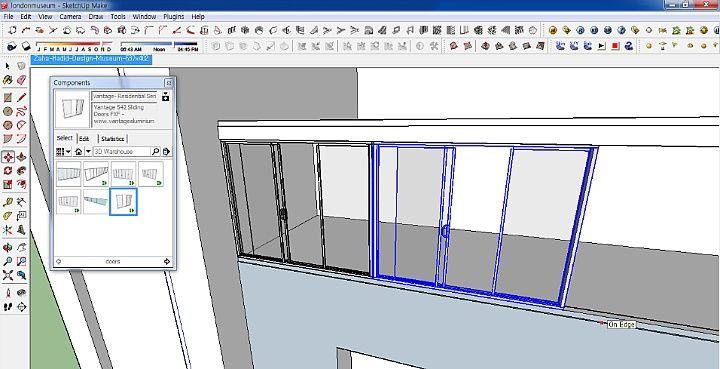This screenshot has width=720, height=369.
Task: Select the Circle tool
Action: pyautogui.click(x=7, y=111)
